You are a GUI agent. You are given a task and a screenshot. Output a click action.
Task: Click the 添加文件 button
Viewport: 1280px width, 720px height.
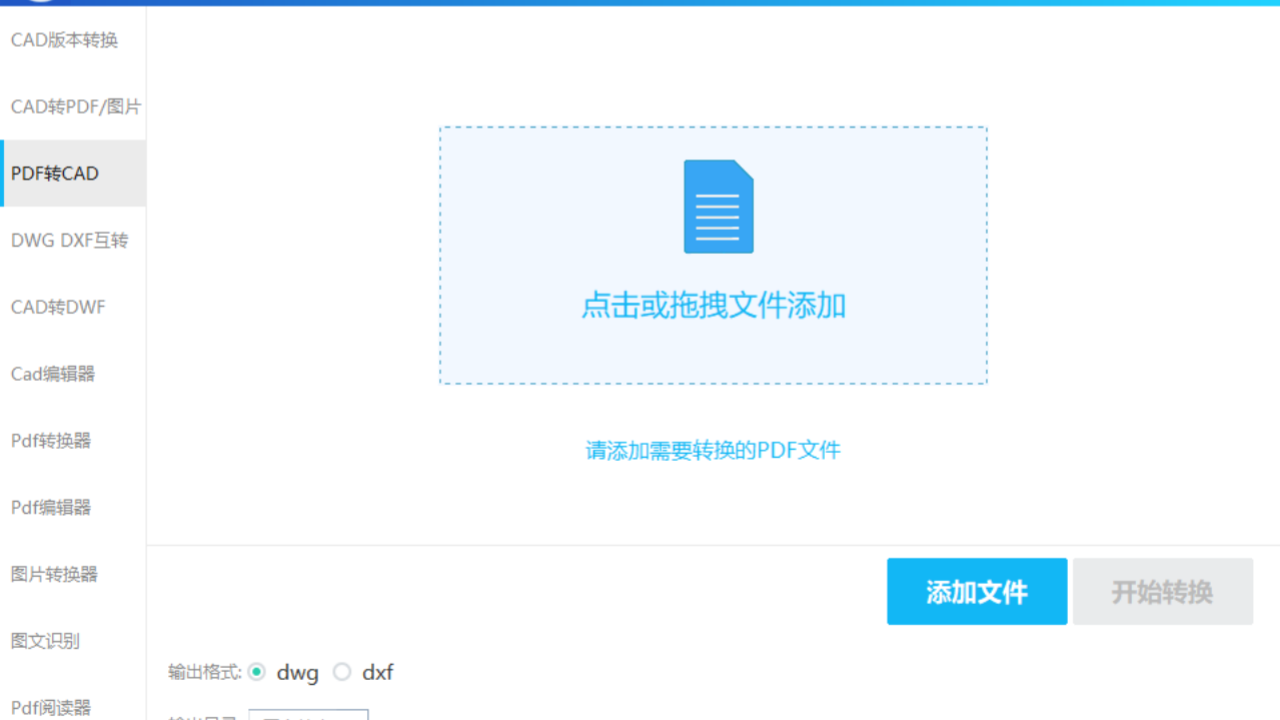976,592
